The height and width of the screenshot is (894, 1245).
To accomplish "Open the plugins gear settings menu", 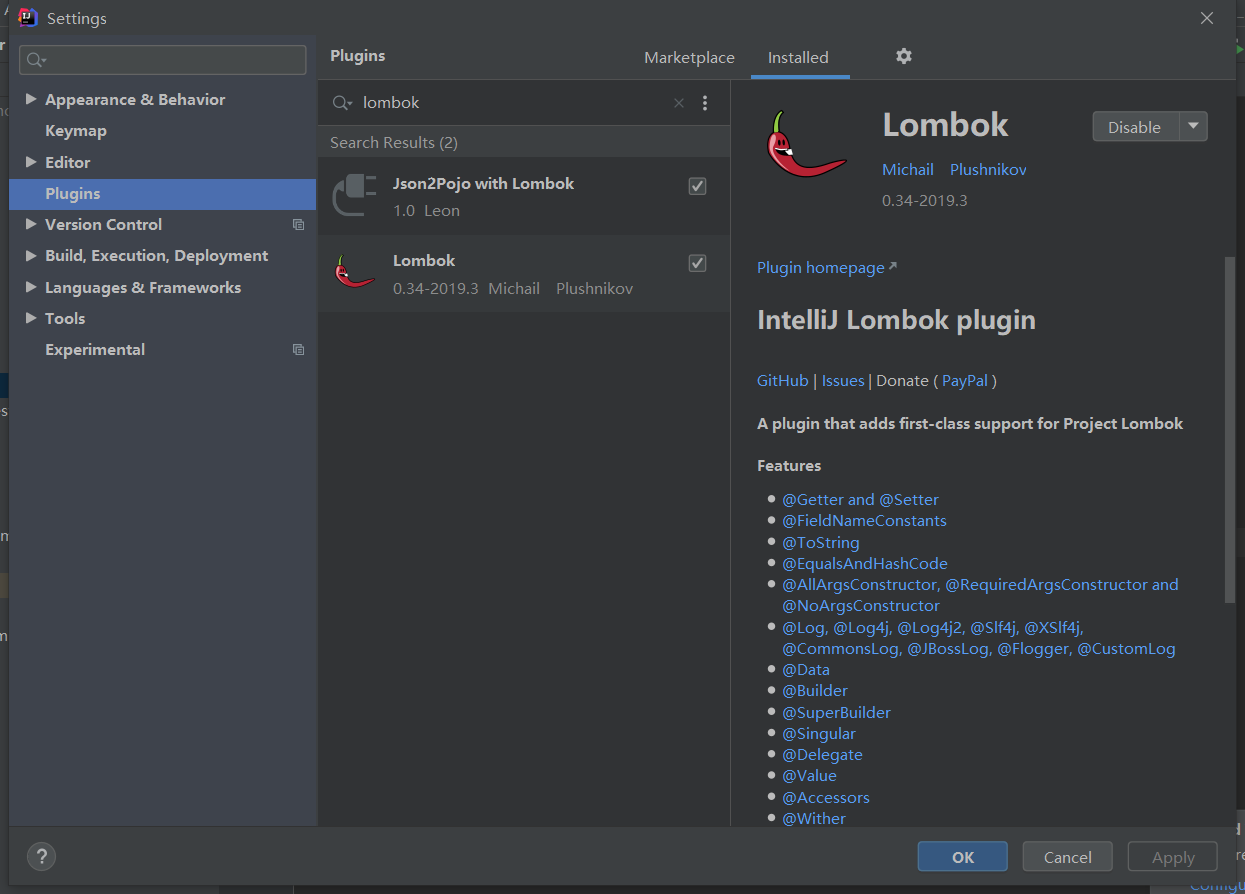I will pos(904,57).
